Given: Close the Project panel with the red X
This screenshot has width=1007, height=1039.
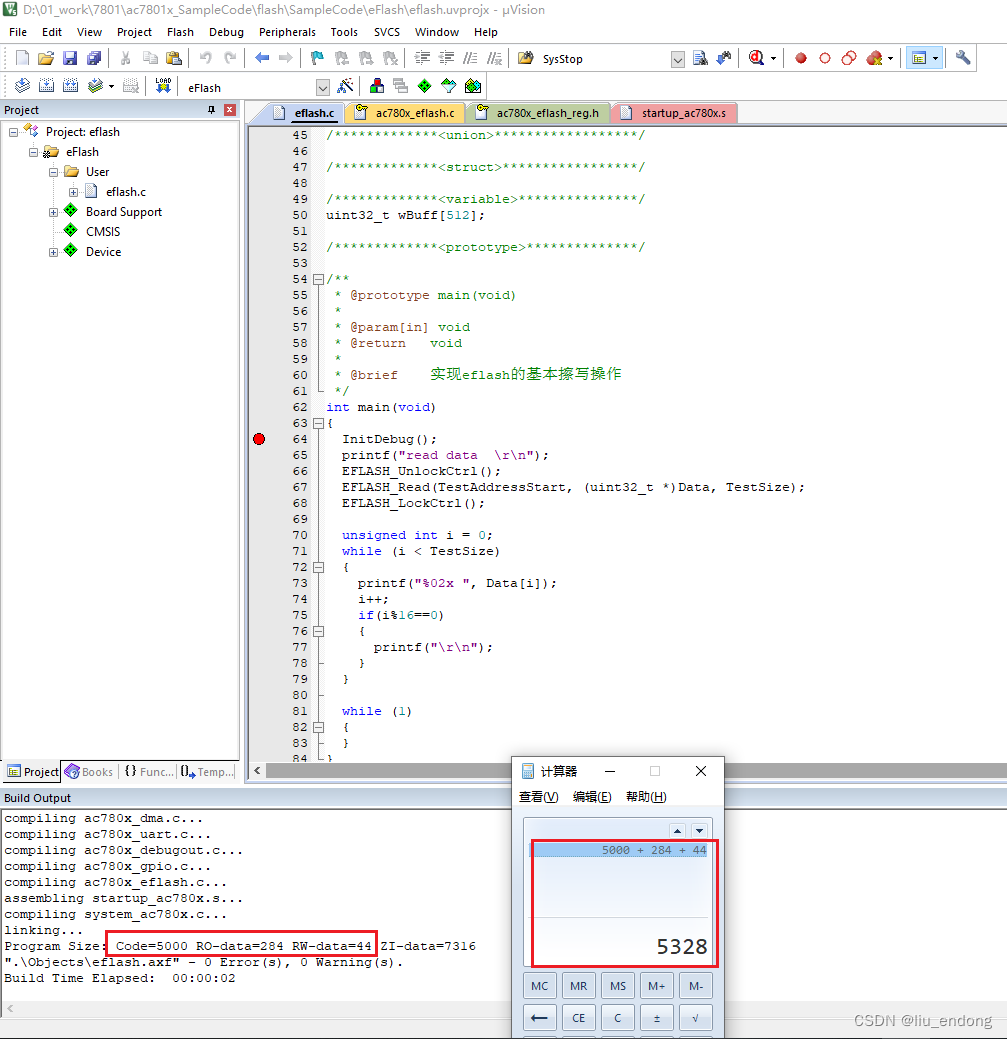Looking at the screenshot, I should click(230, 110).
